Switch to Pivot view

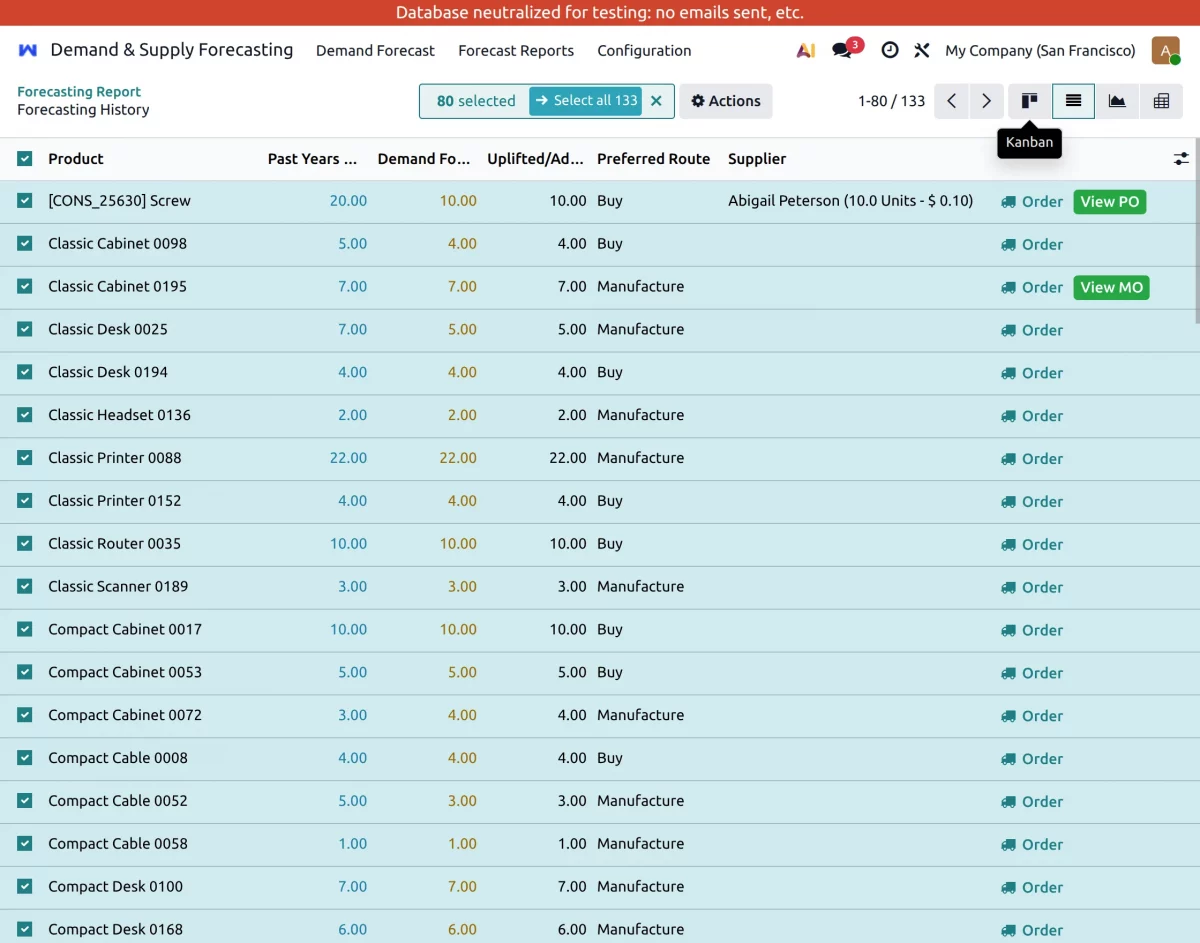pyautogui.click(x=1161, y=101)
